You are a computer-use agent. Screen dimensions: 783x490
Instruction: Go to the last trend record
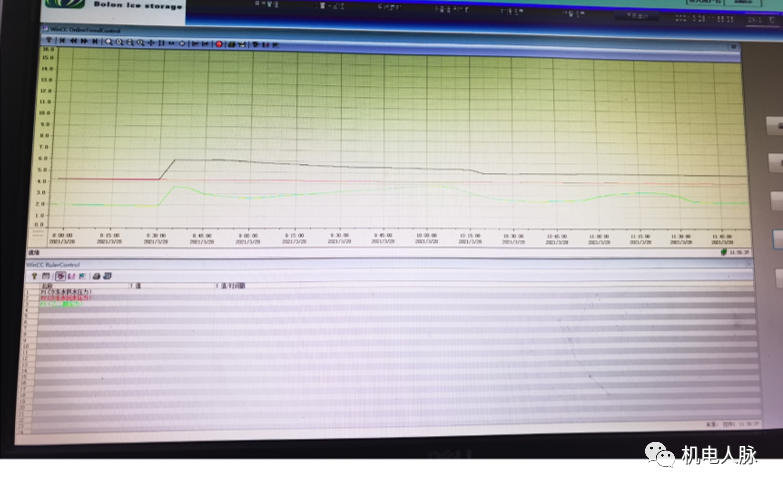tap(95, 44)
